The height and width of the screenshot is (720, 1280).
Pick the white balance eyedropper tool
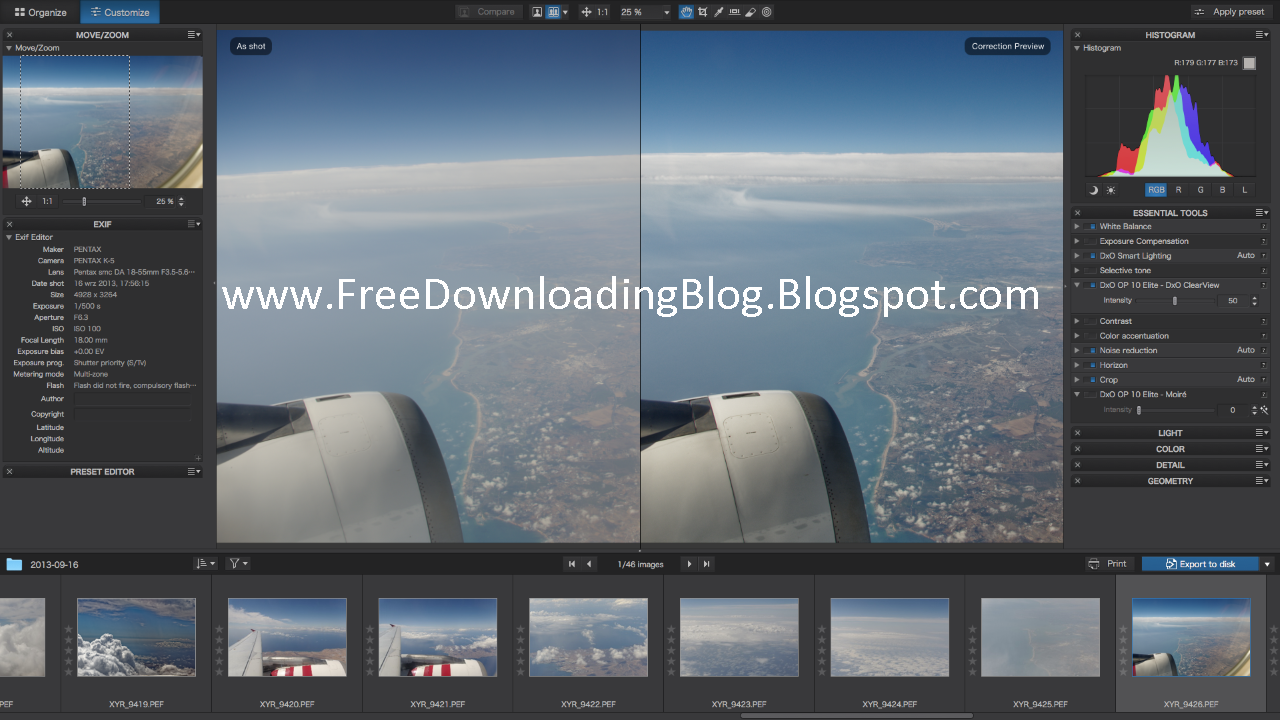tap(718, 12)
